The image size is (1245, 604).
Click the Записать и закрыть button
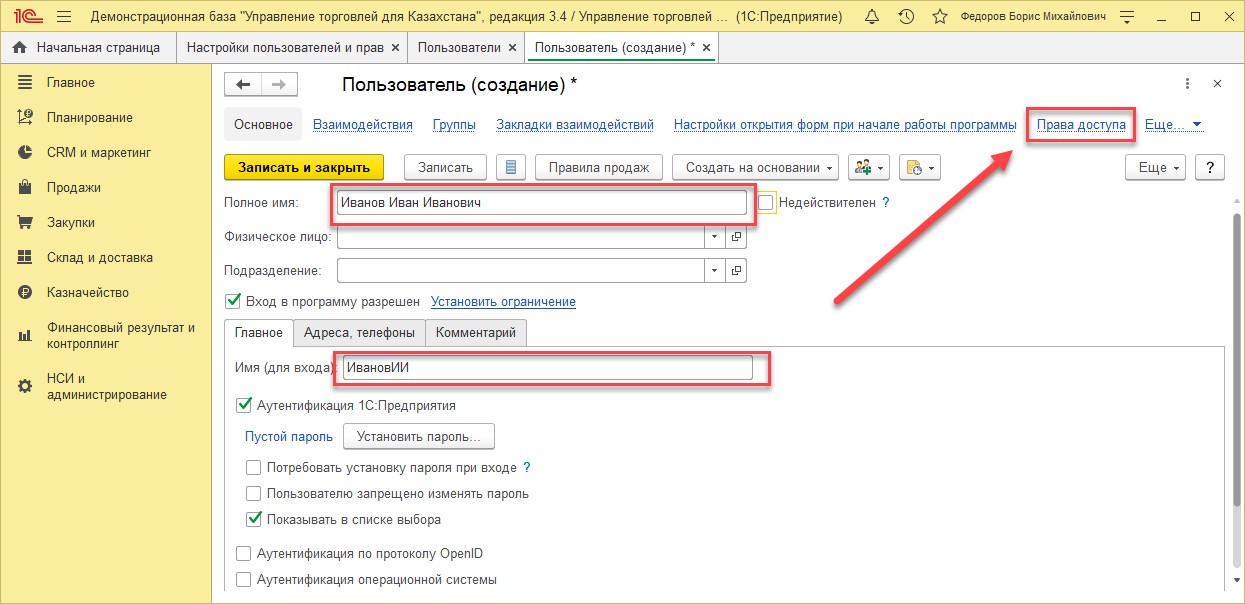(303, 168)
